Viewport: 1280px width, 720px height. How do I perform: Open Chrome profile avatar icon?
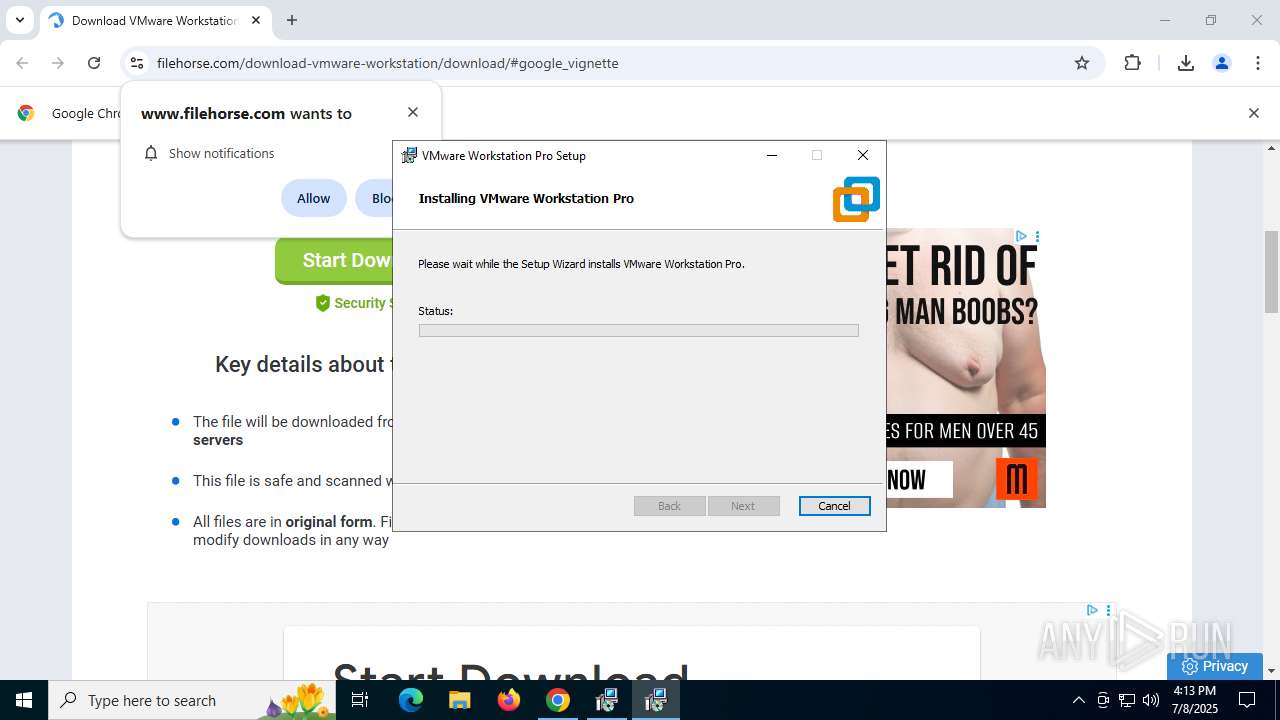tap(1221, 63)
